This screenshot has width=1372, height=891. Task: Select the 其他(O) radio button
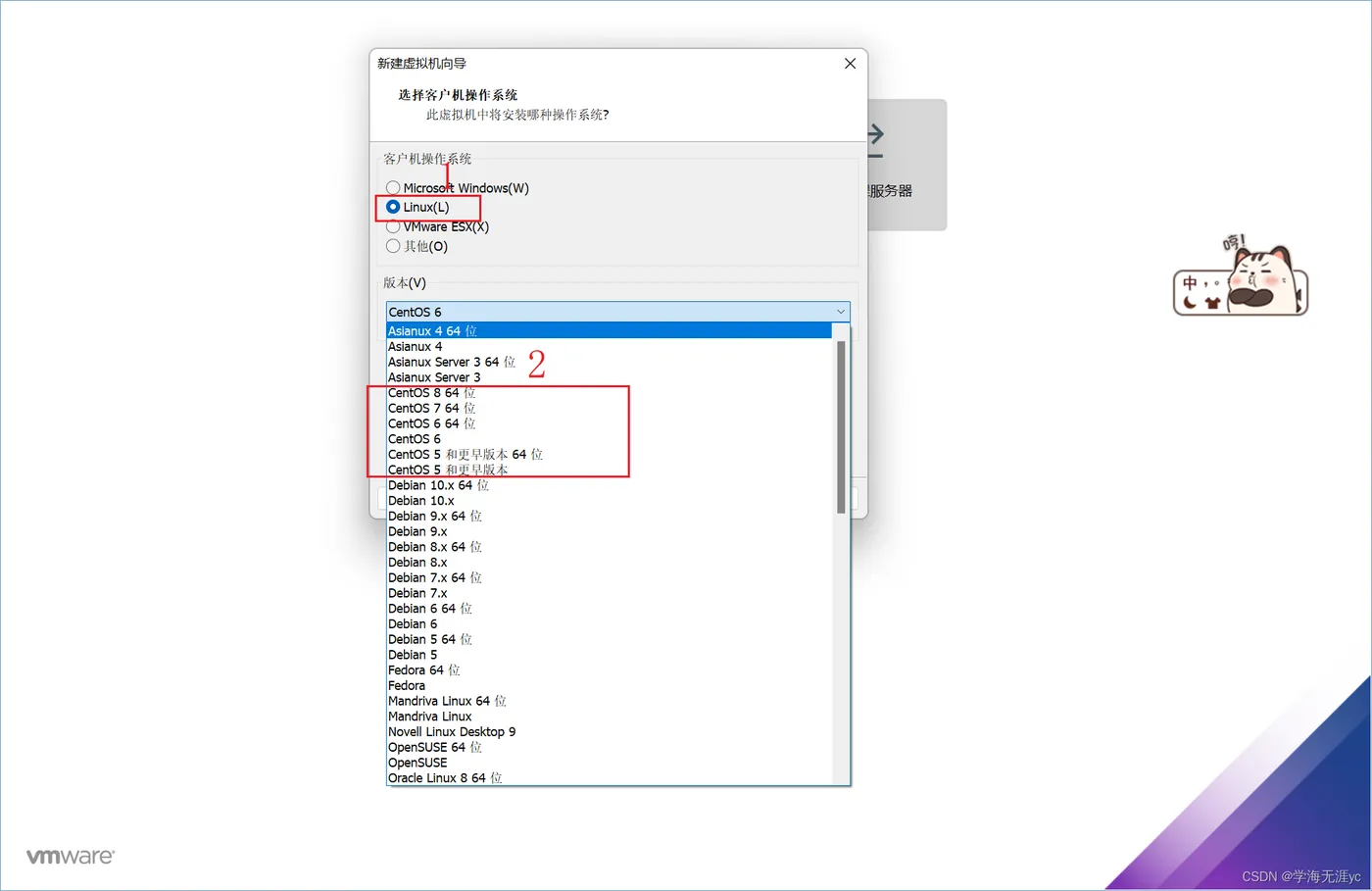point(393,246)
